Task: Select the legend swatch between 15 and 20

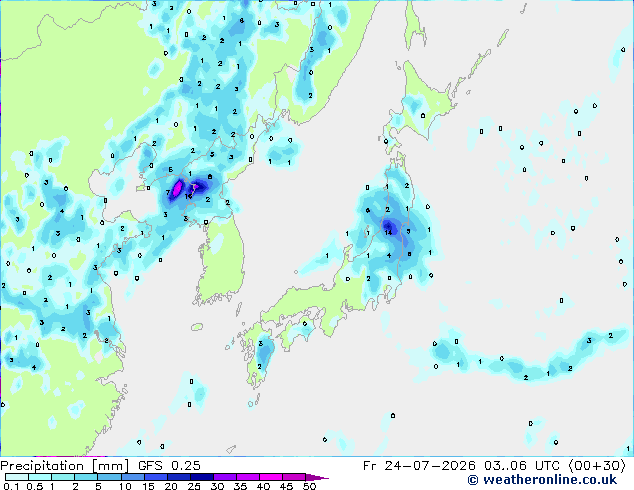Action: 156,477
